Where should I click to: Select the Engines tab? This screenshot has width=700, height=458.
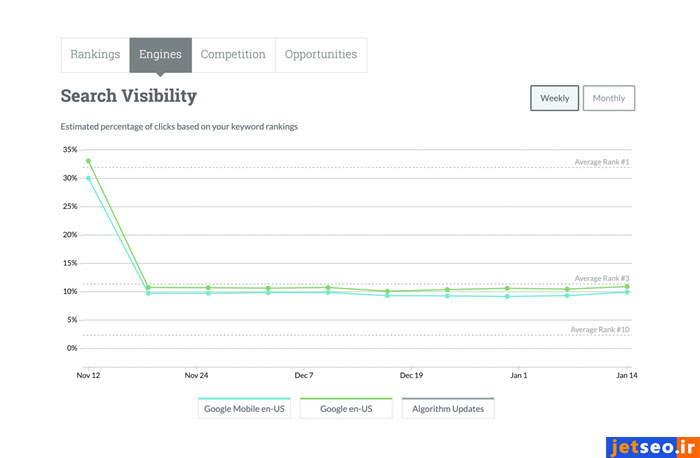160,55
